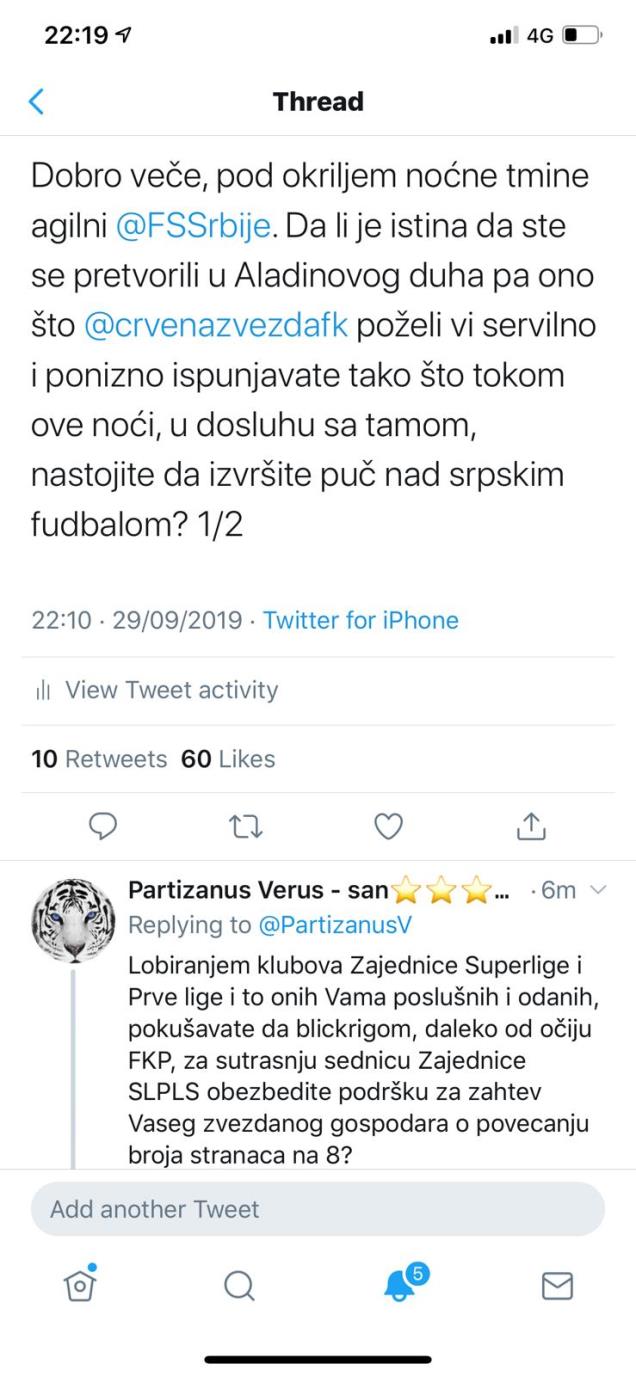Open the Home tab
The height and width of the screenshot is (1376, 636).
(x=79, y=1284)
